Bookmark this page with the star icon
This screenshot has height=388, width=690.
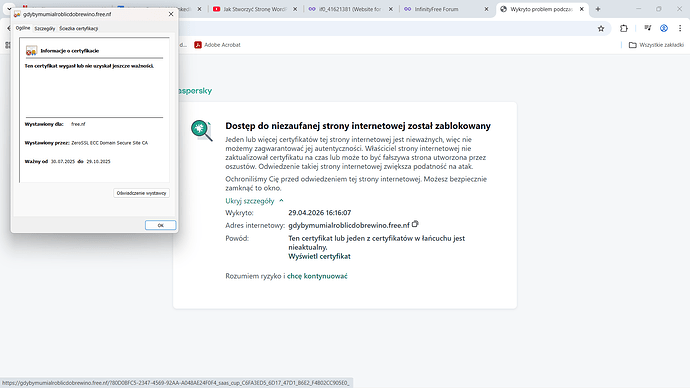tap(601, 29)
